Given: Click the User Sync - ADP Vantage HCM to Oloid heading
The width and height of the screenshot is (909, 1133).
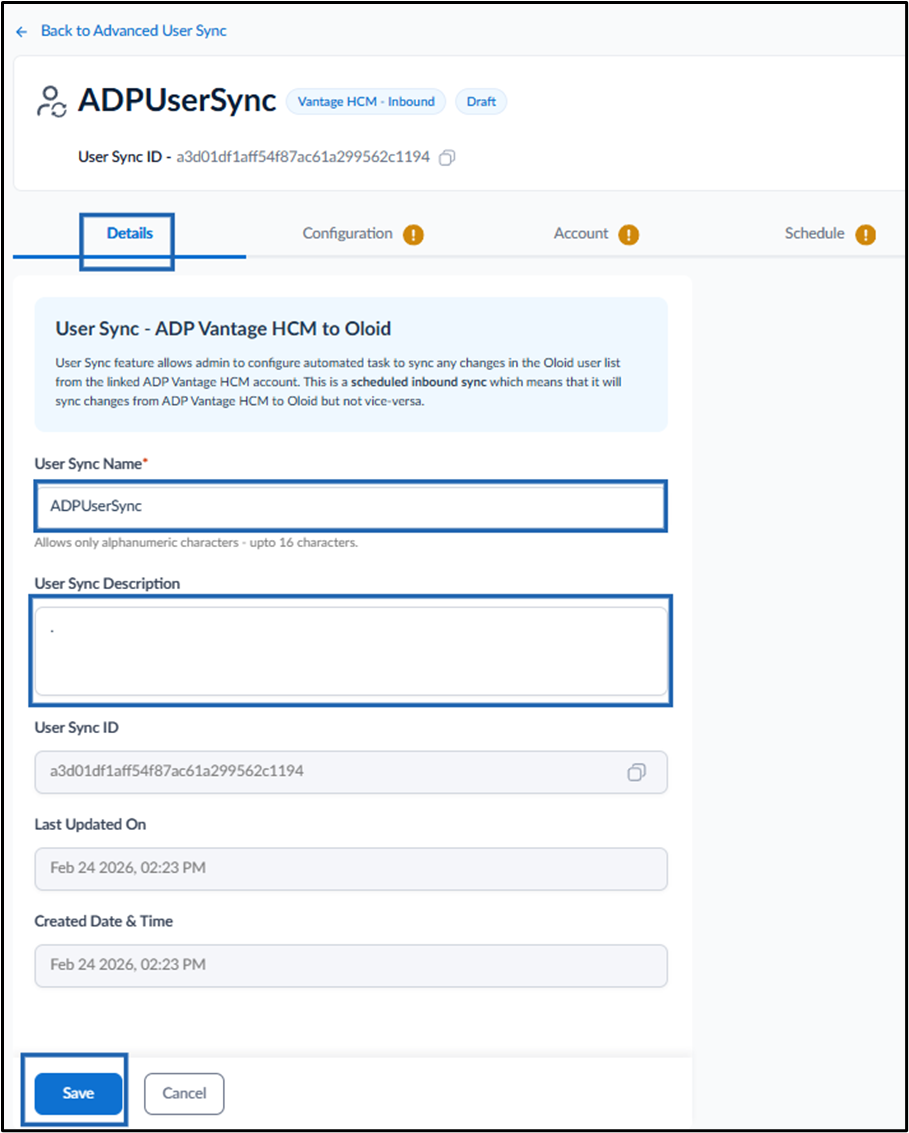Looking at the screenshot, I should pyautogui.click(x=223, y=329).
